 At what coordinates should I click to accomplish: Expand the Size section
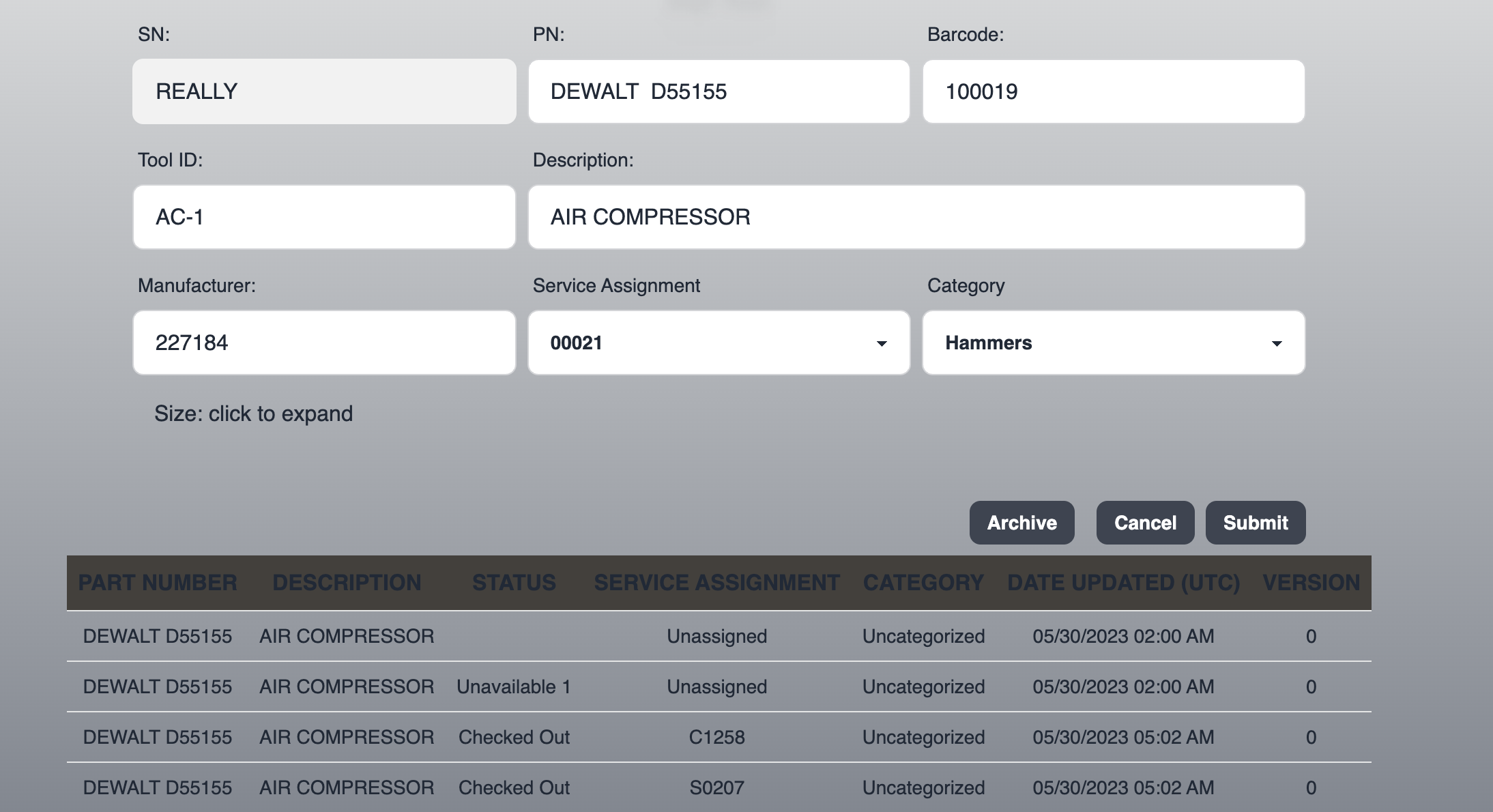tap(253, 414)
